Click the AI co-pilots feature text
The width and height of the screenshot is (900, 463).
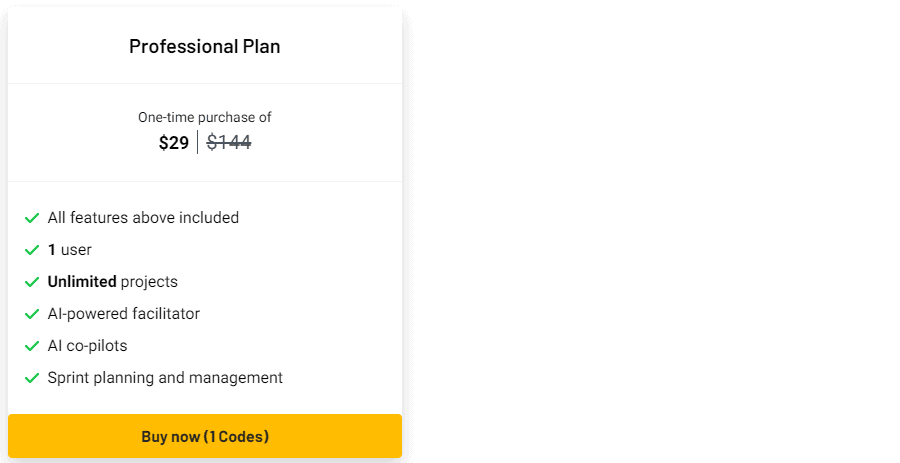tap(88, 346)
